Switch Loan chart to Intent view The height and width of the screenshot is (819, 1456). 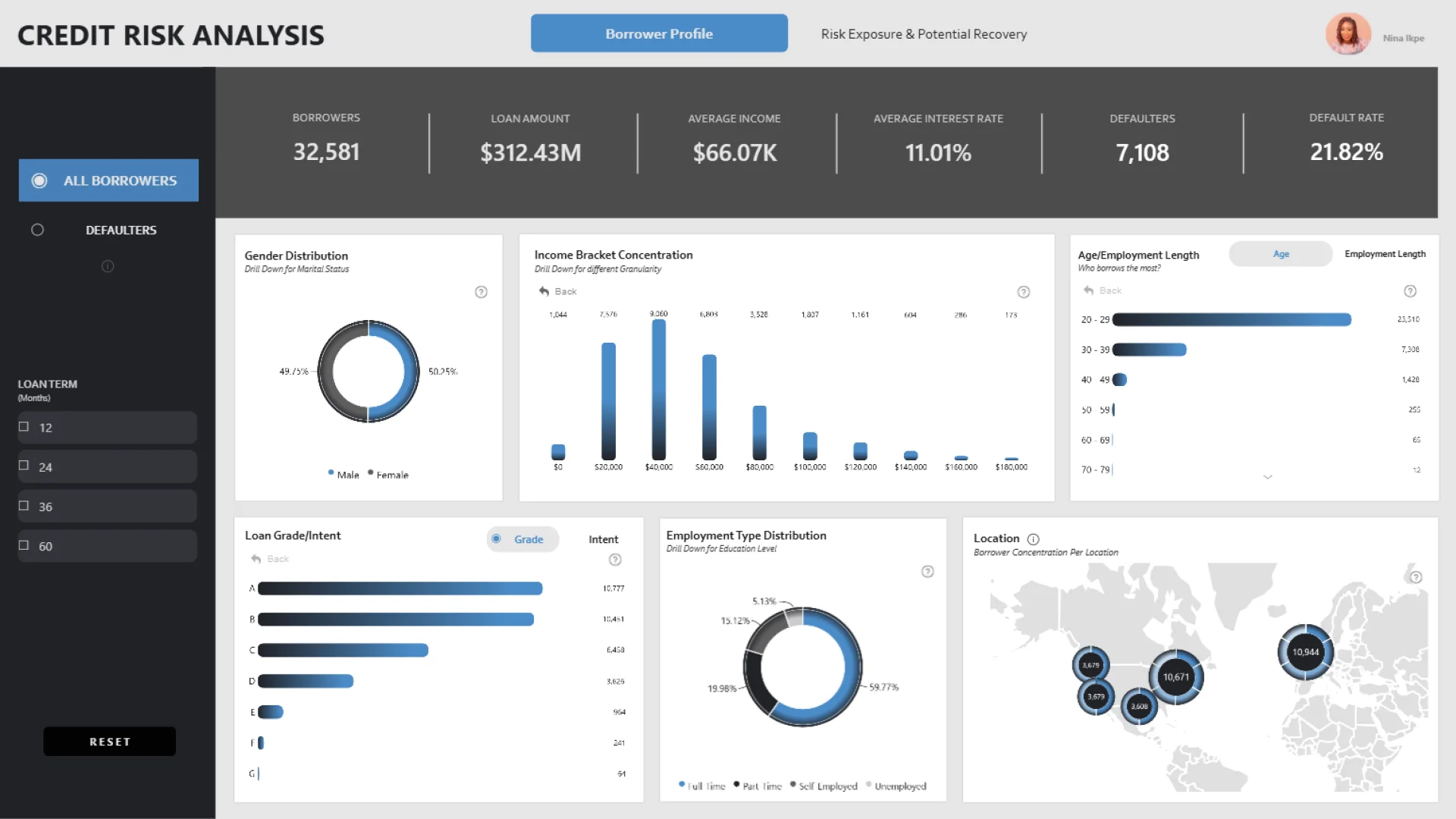603,539
